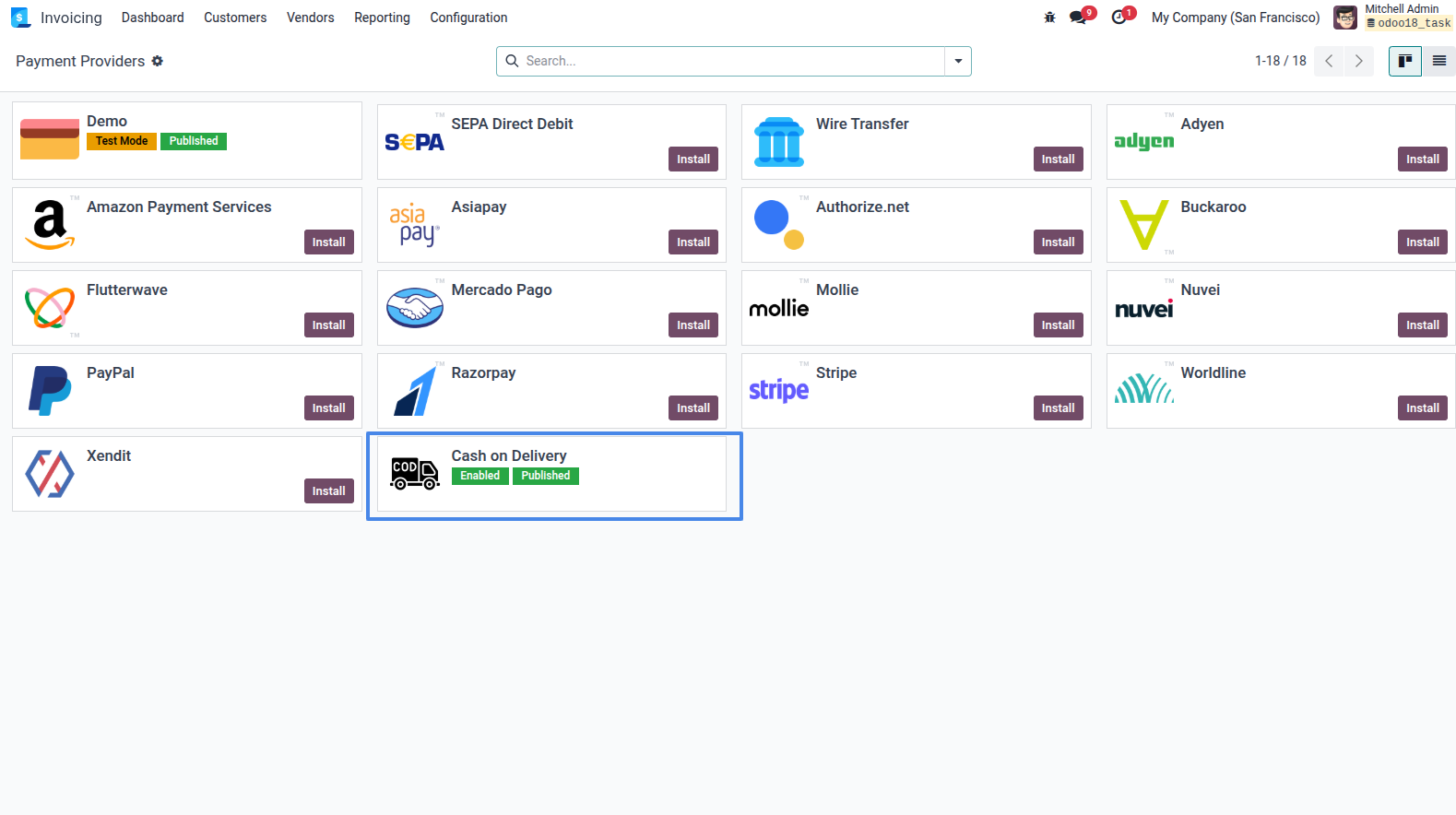This screenshot has height=815, width=1456.
Task: Click the Stripe logo
Action: click(779, 391)
